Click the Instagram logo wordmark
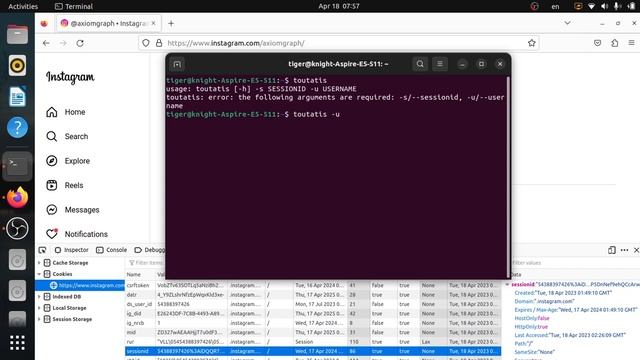Viewport: 640px width, 360px height. pos(70,77)
